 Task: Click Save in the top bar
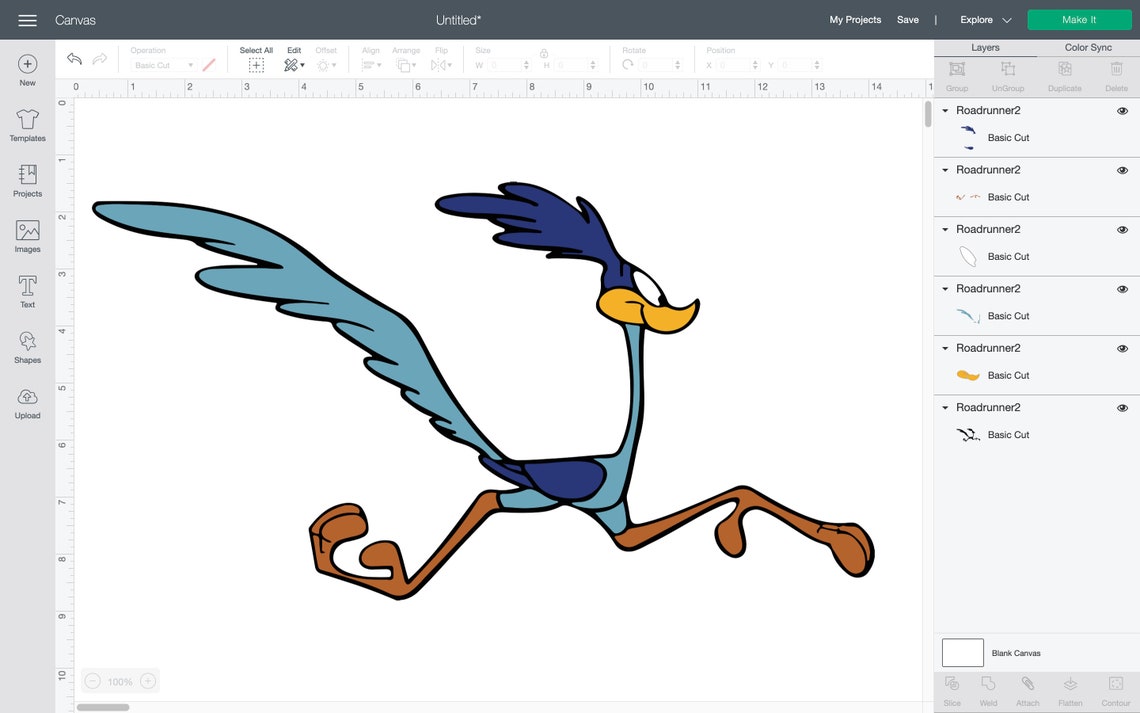coord(908,19)
